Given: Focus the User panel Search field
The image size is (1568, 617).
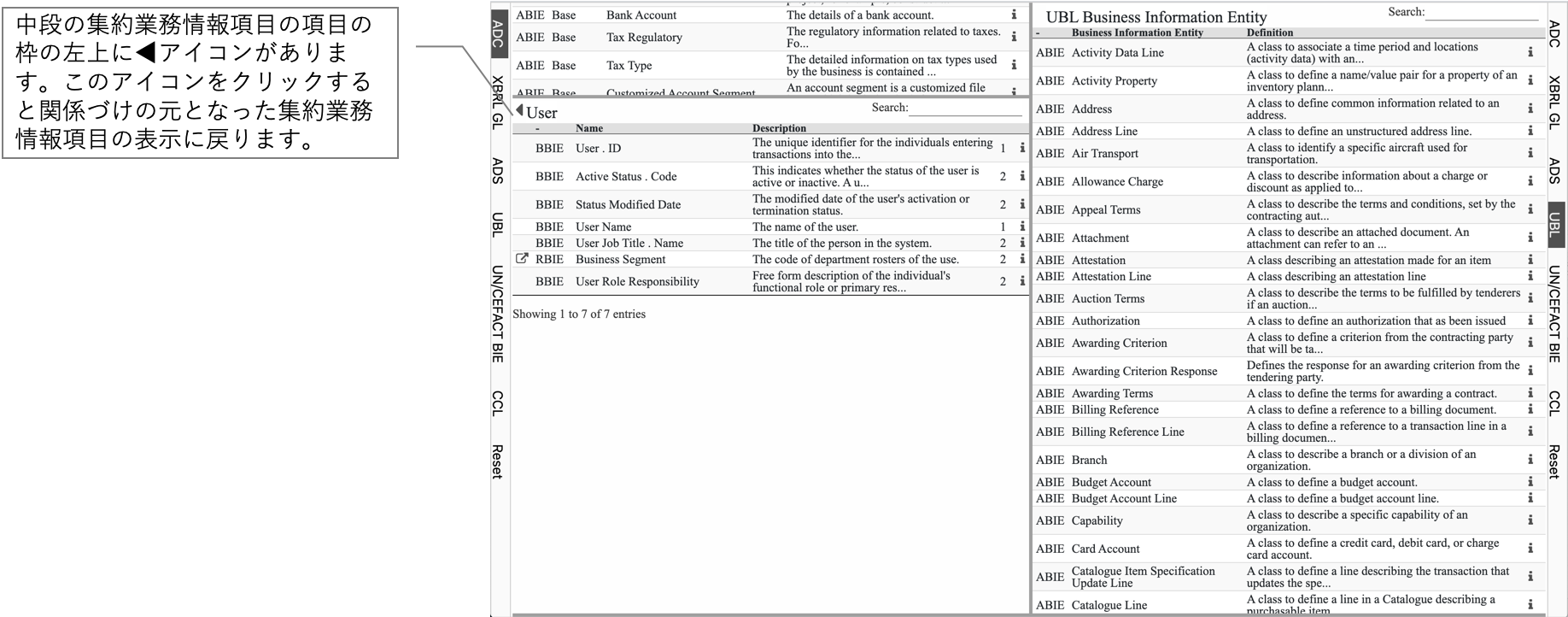Looking at the screenshot, I should (x=966, y=109).
